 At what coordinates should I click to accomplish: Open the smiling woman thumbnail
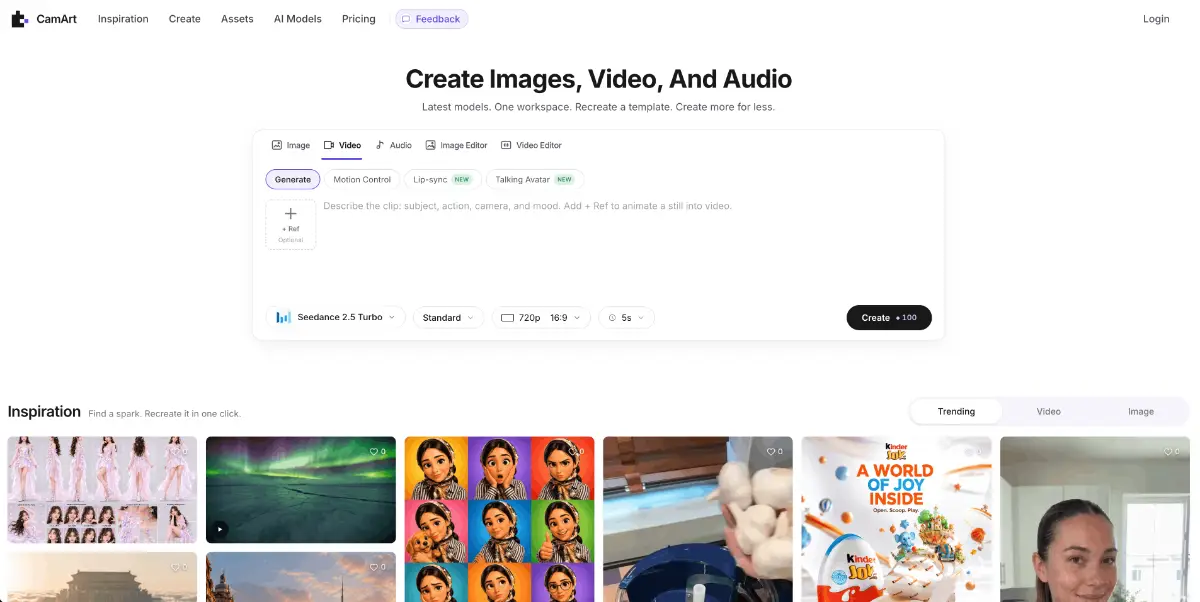(1095, 519)
